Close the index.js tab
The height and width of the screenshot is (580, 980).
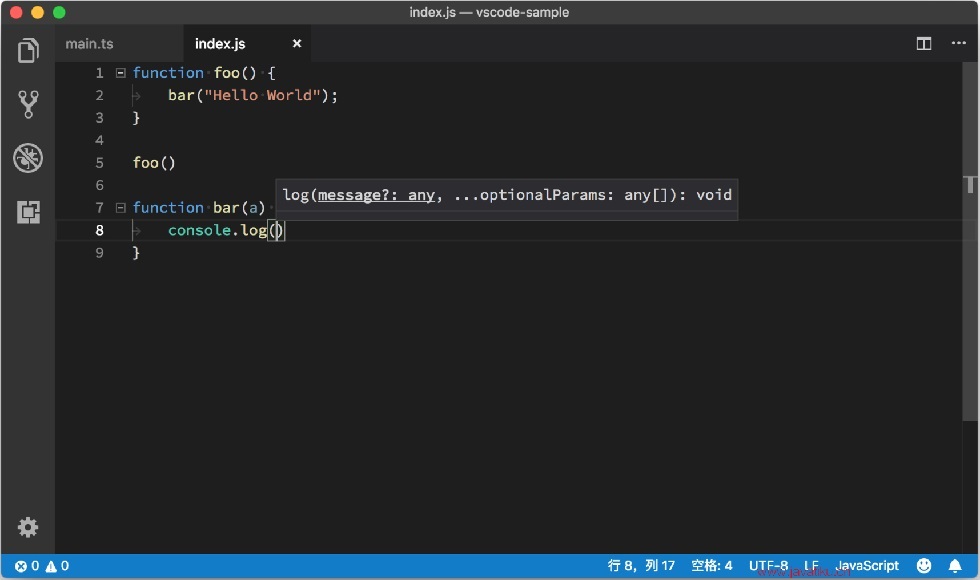tap(297, 43)
